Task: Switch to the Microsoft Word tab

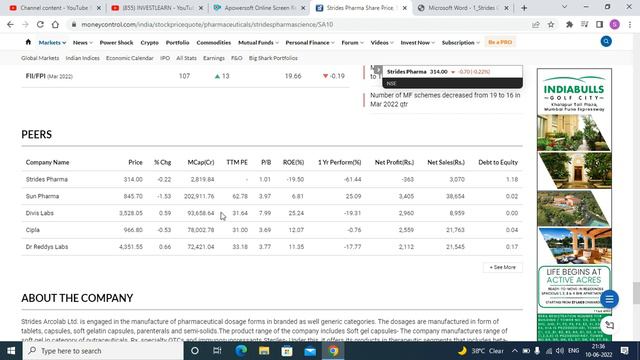Action: (x=463, y=8)
